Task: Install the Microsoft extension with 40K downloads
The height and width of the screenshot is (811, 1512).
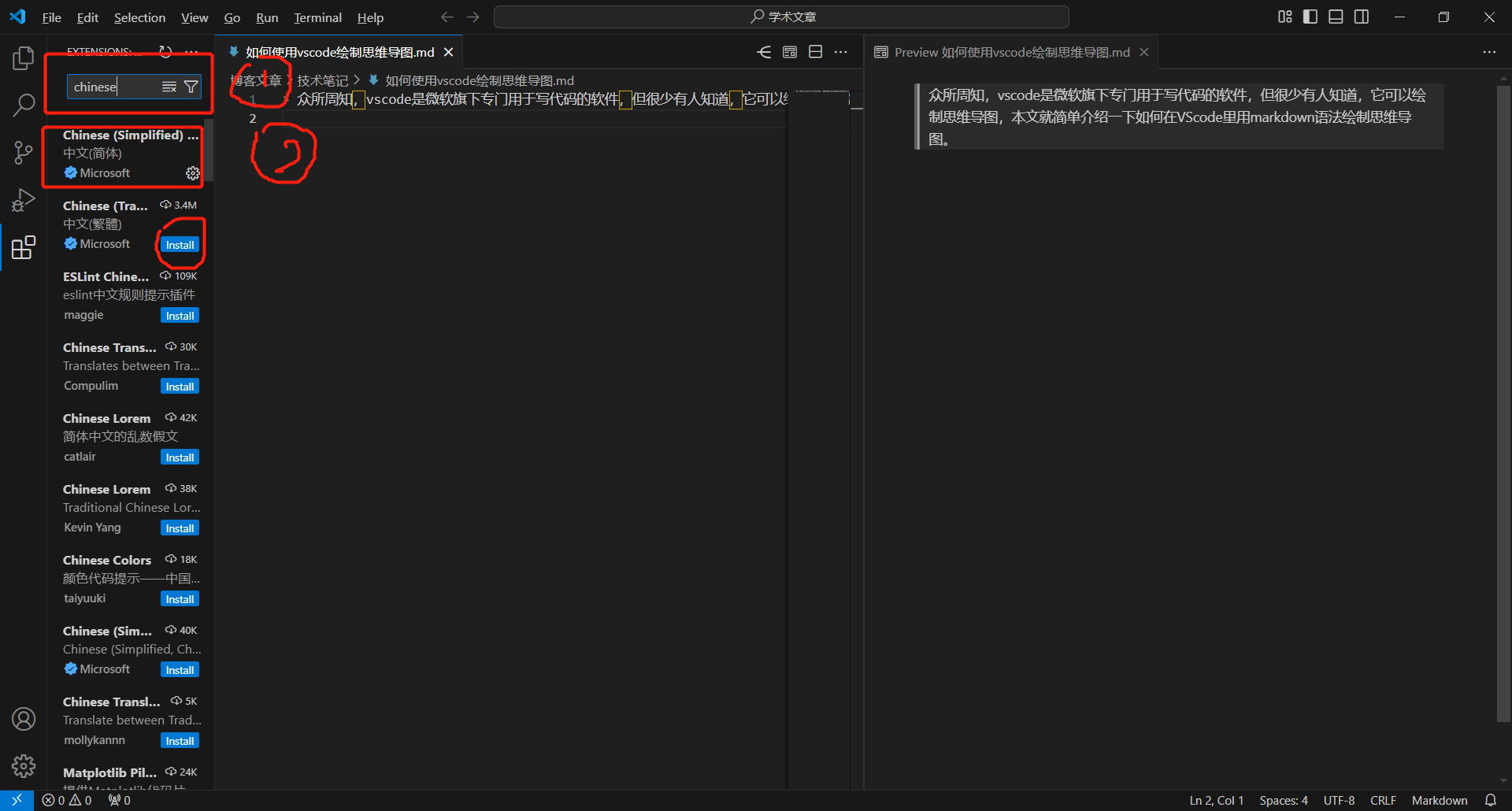Action: (180, 670)
